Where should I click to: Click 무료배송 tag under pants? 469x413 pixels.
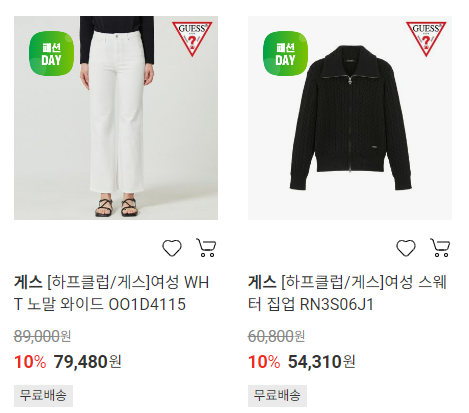point(43,396)
